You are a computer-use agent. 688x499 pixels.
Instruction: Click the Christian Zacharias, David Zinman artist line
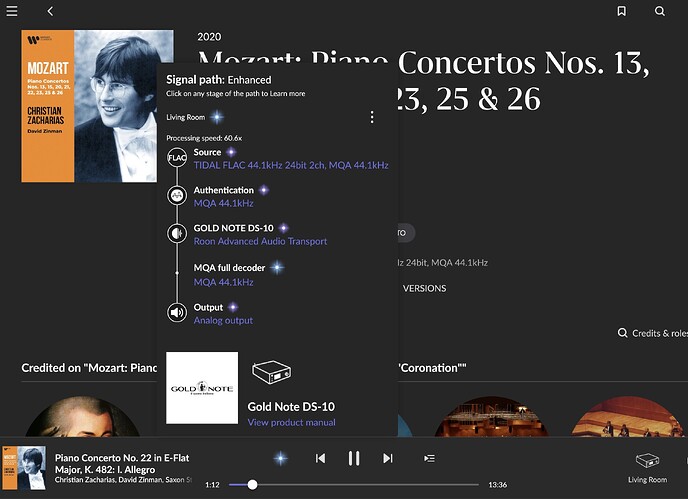click(x=123, y=480)
